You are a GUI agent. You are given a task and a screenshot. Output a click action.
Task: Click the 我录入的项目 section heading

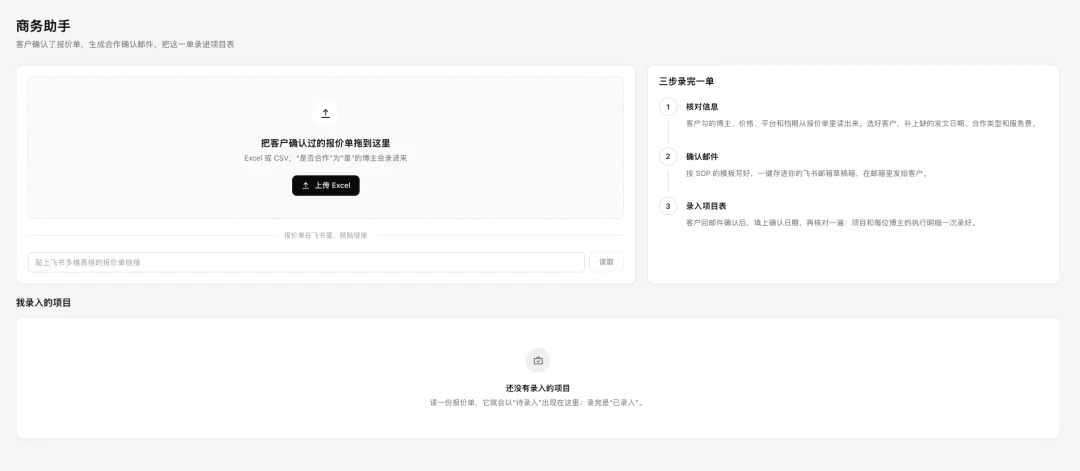click(43, 302)
